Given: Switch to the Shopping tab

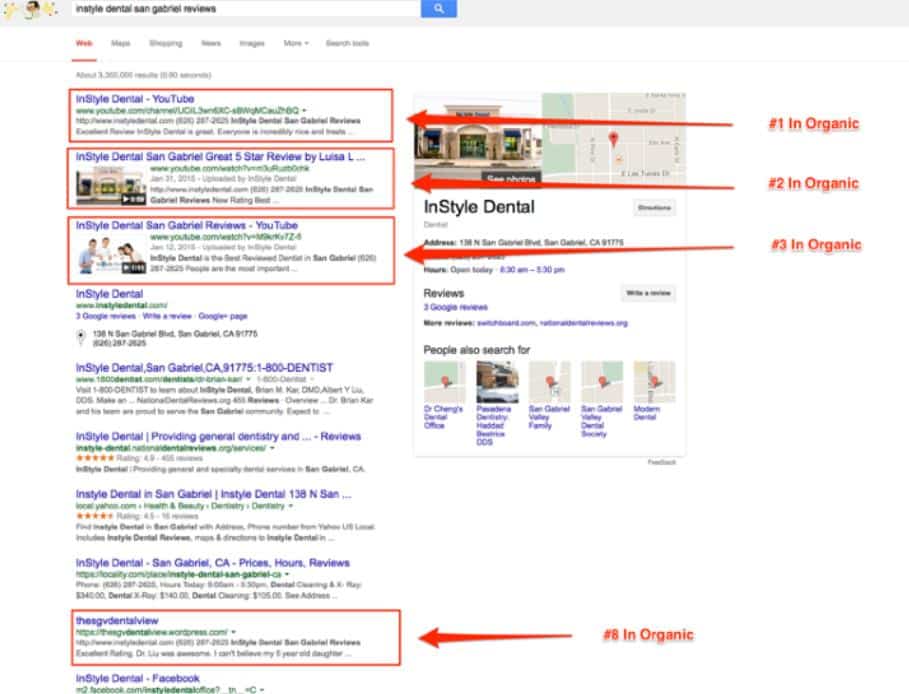Looking at the screenshot, I should point(166,43).
